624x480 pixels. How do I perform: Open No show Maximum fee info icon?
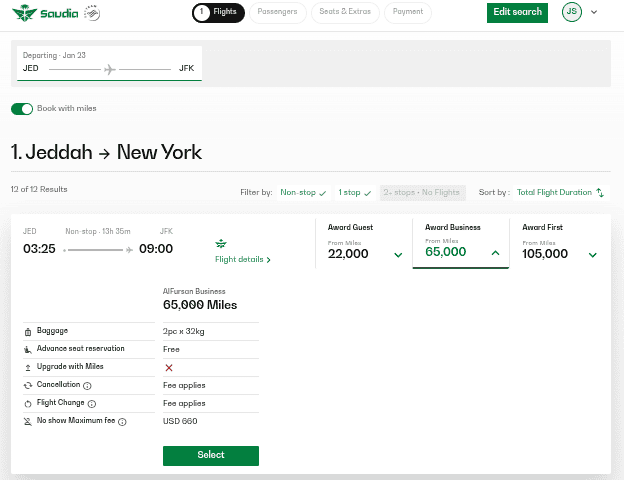coord(123,422)
